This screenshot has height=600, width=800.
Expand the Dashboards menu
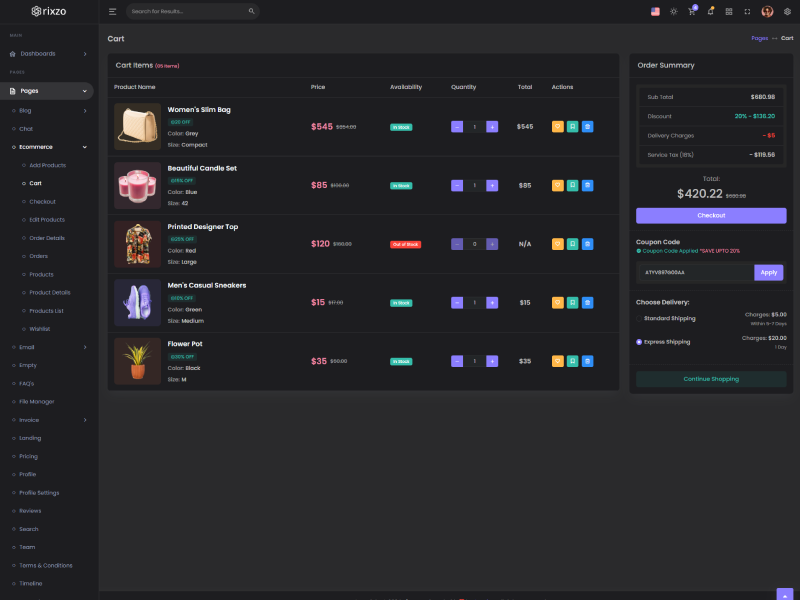[50, 53]
